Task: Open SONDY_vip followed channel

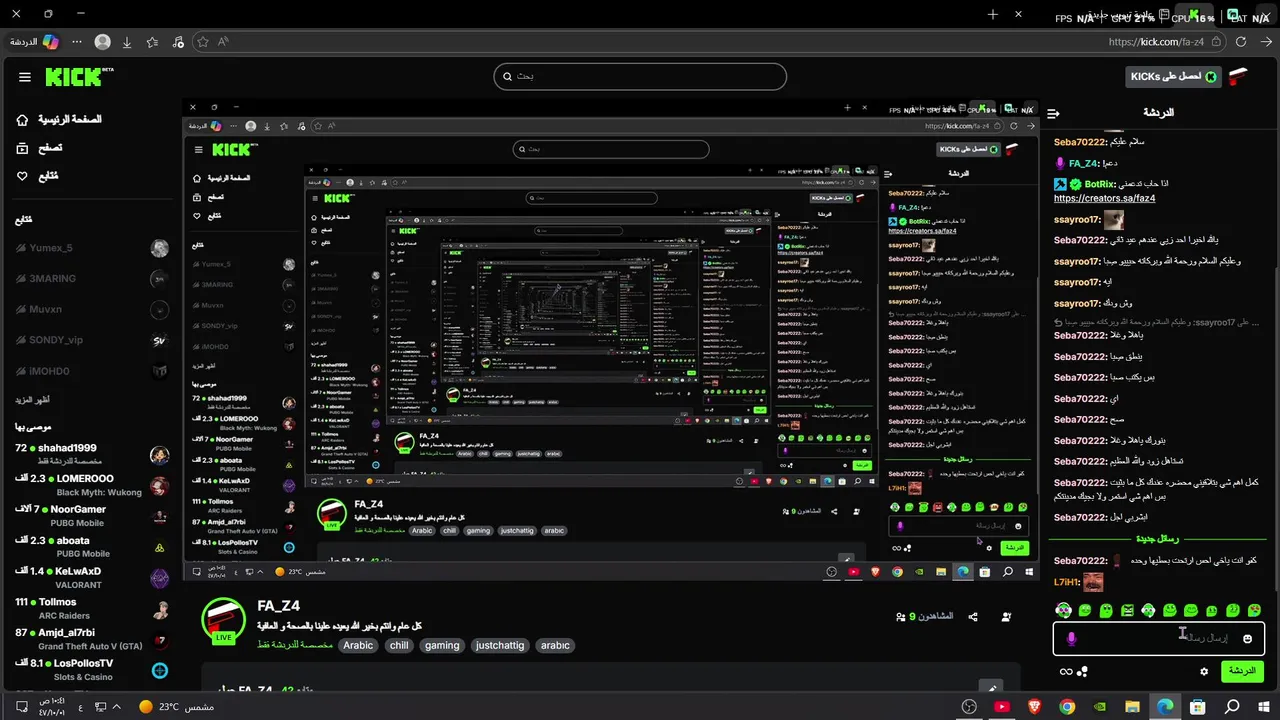Action: [92, 341]
